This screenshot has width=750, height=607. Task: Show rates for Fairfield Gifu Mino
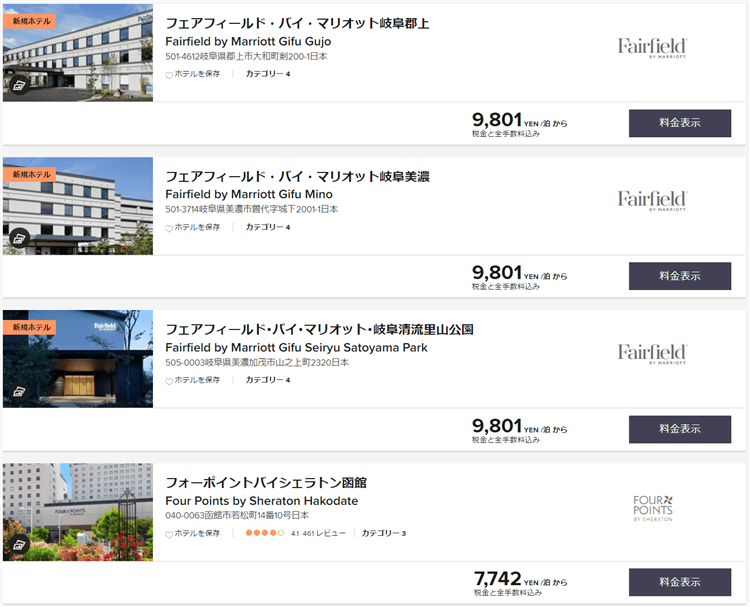(680, 276)
